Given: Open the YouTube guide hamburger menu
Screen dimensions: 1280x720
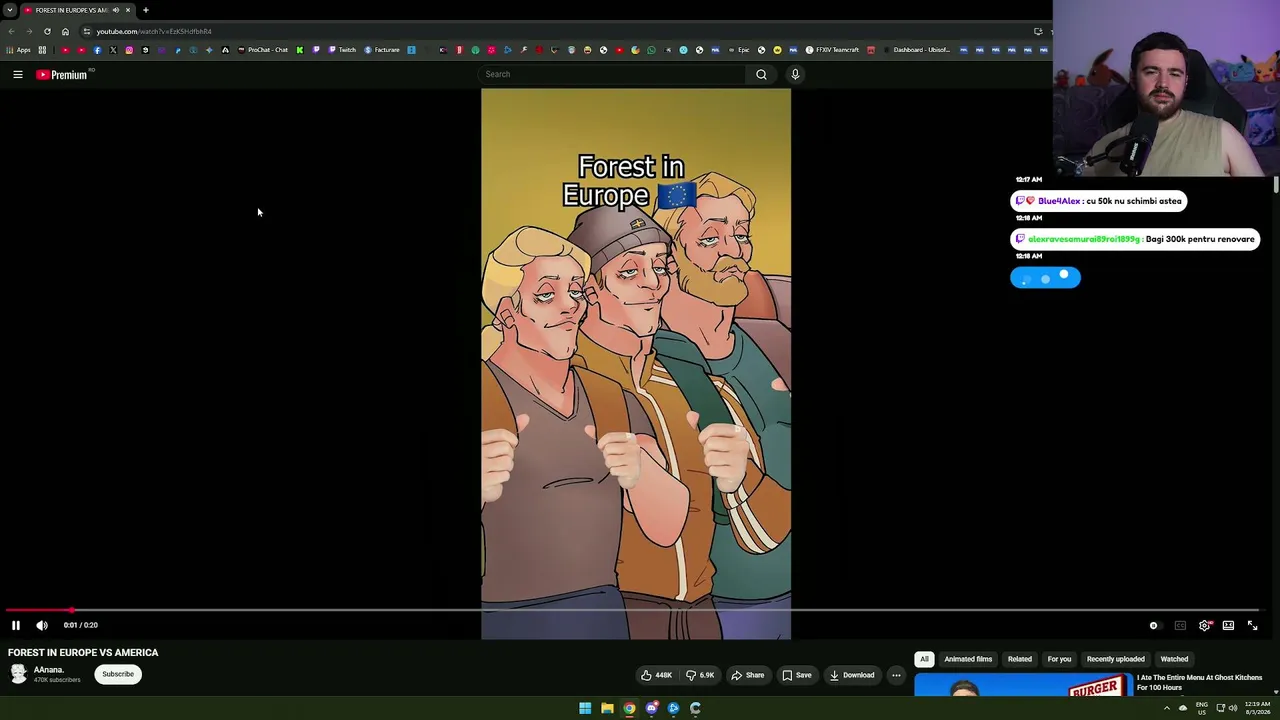Looking at the screenshot, I should (x=17, y=74).
